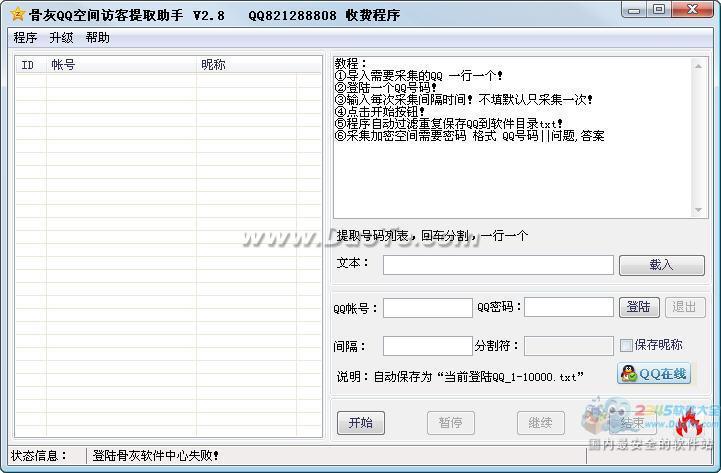Click the 退出 logout button

click(x=685, y=307)
